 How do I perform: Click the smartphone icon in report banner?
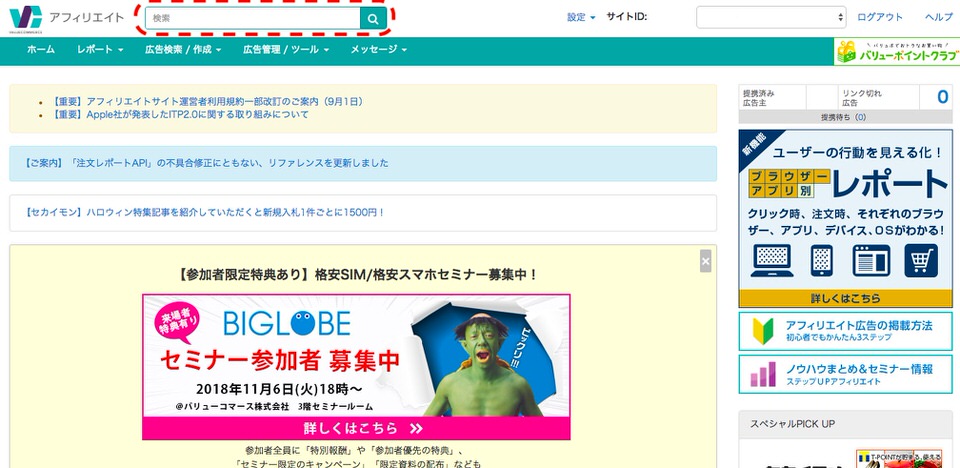click(x=822, y=260)
